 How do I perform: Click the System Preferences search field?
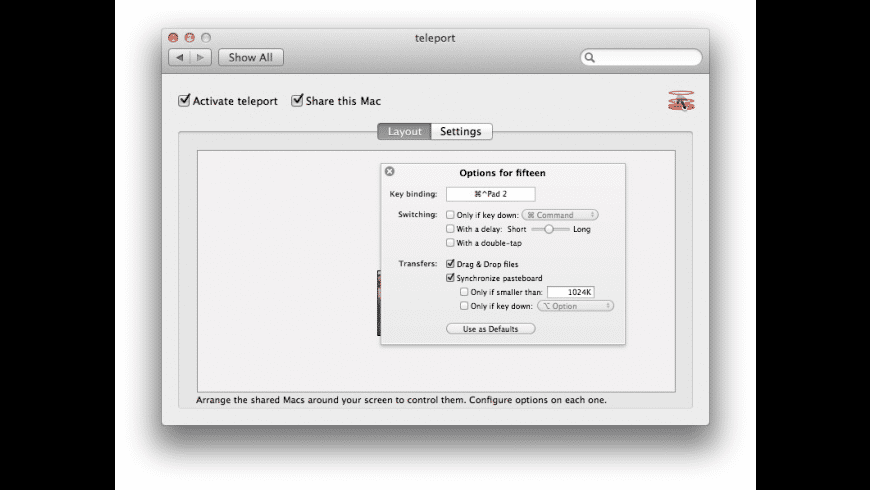click(641, 58)
